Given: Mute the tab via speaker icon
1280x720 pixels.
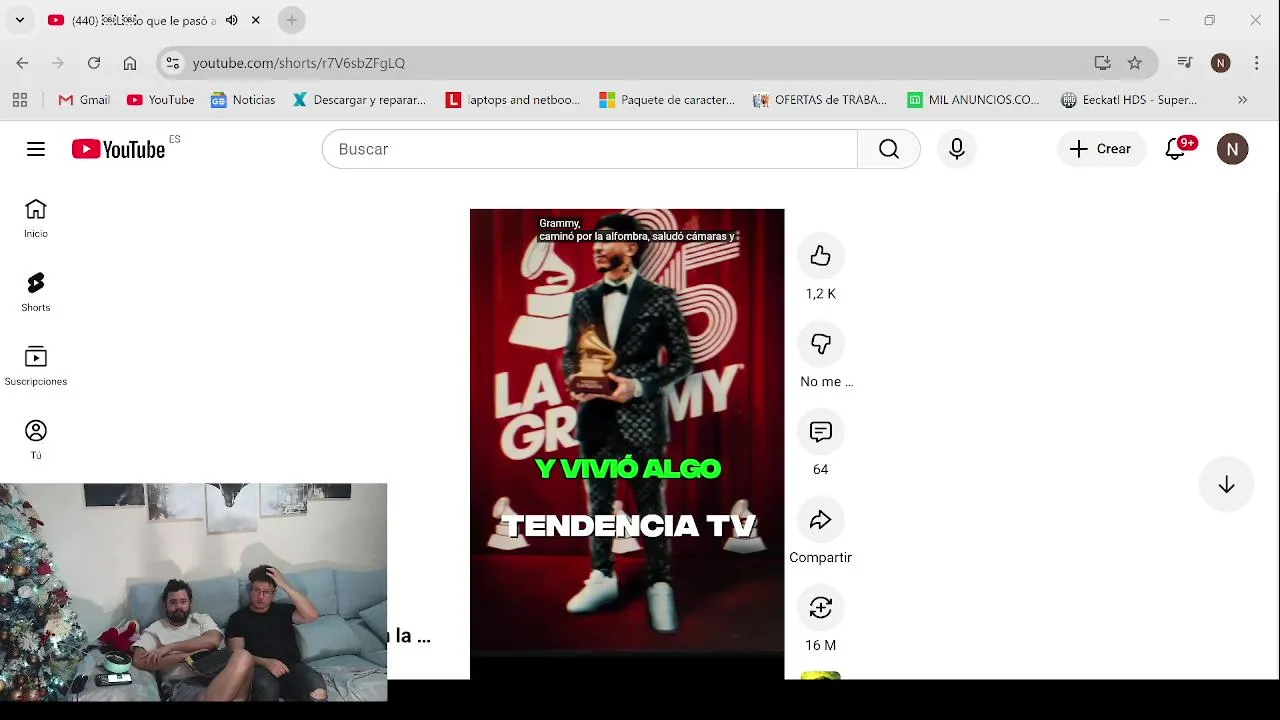Looking at the screenshot, I should coord(232,20).
